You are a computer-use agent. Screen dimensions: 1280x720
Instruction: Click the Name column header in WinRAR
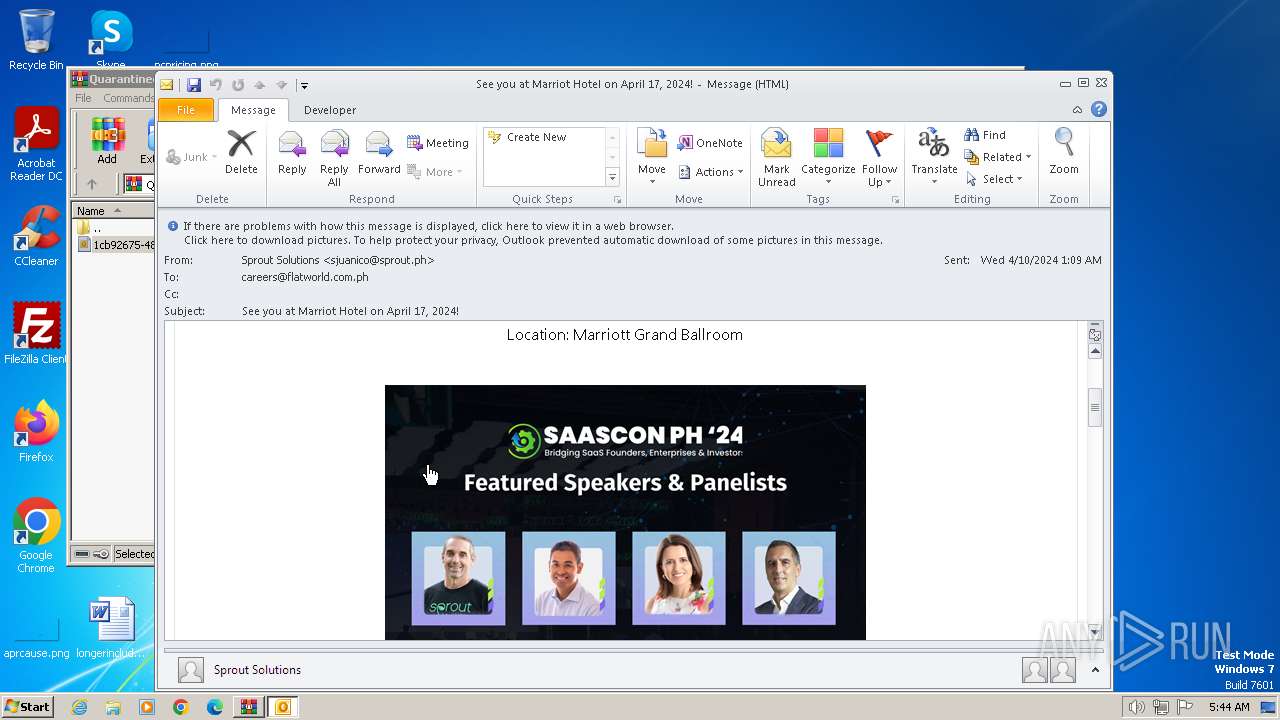[113, 211]
